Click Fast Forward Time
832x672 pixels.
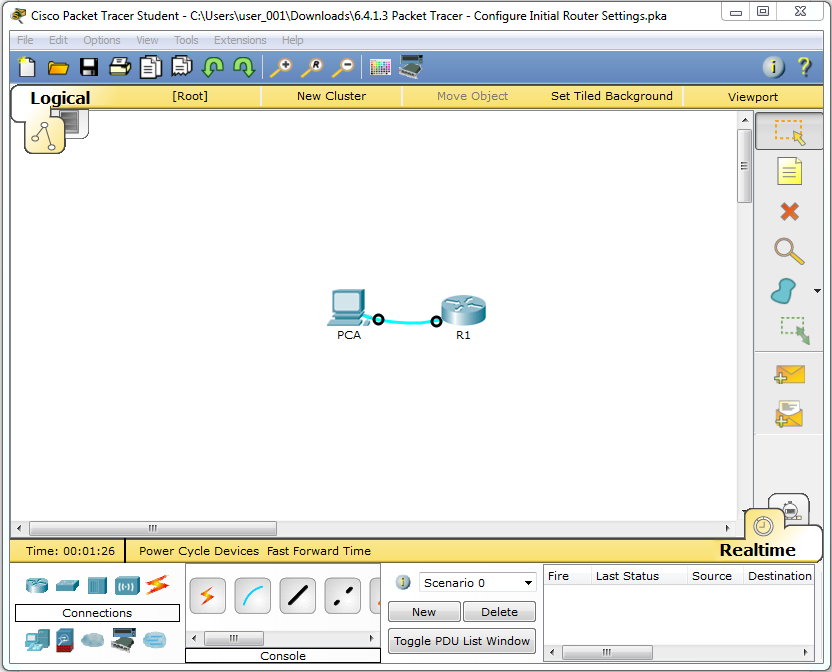pyautogui.click(x=319, y=551)
